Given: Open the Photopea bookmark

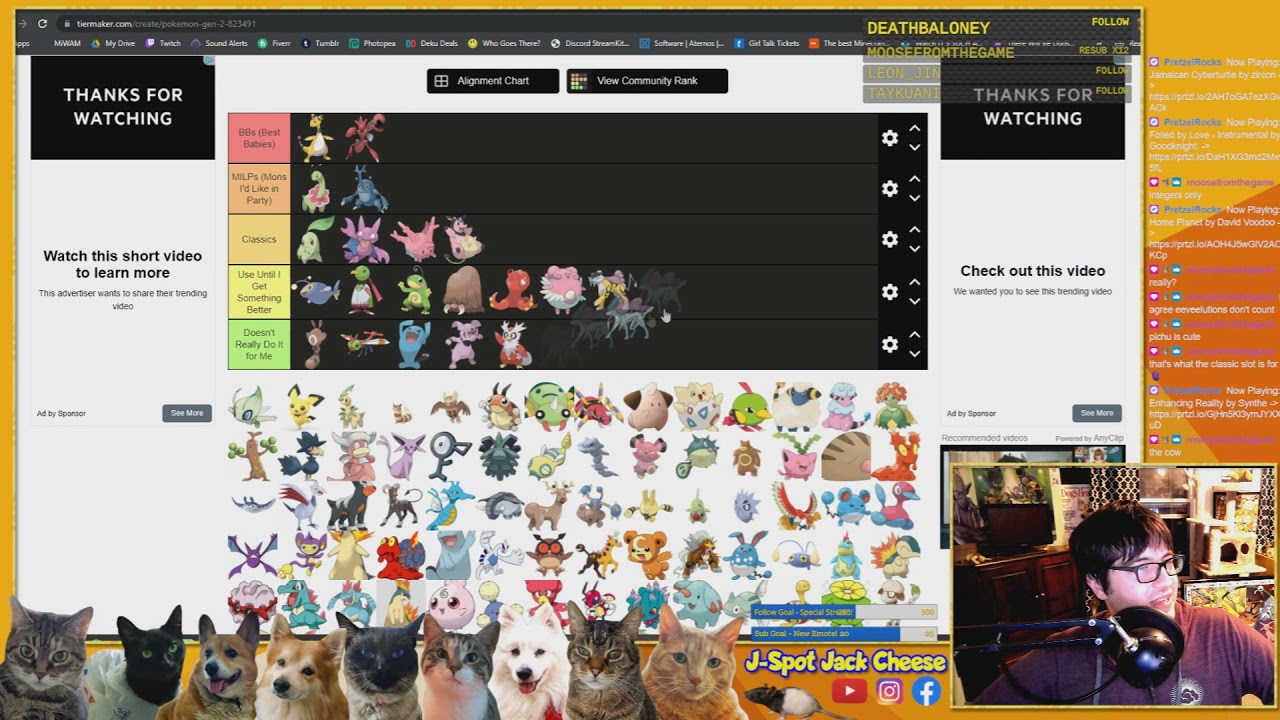Looking at the screenshot, I should 372,43.
